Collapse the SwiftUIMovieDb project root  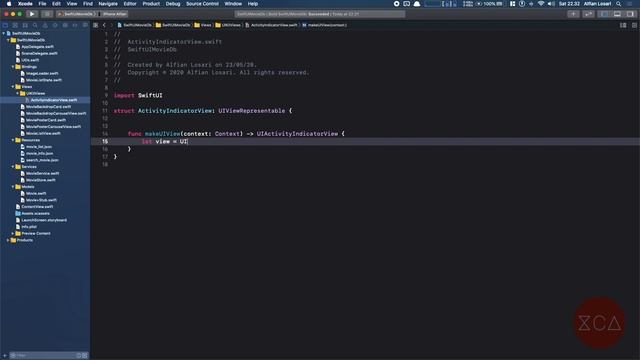[4, 33]
